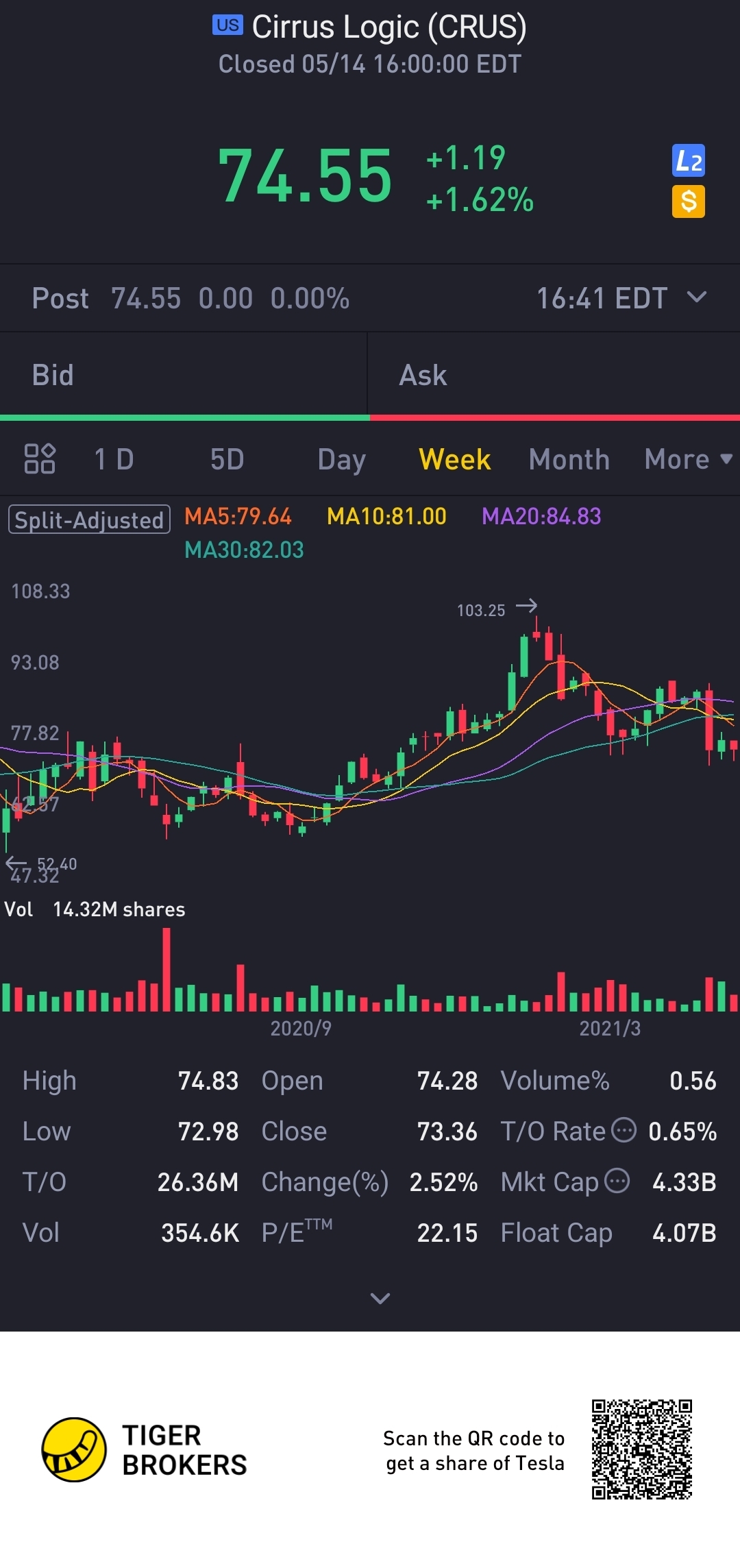This screenshot has width=740, height=1568.
Task: Toggle the Split-Adjusted setting
Action: click(x=89, y=519)
